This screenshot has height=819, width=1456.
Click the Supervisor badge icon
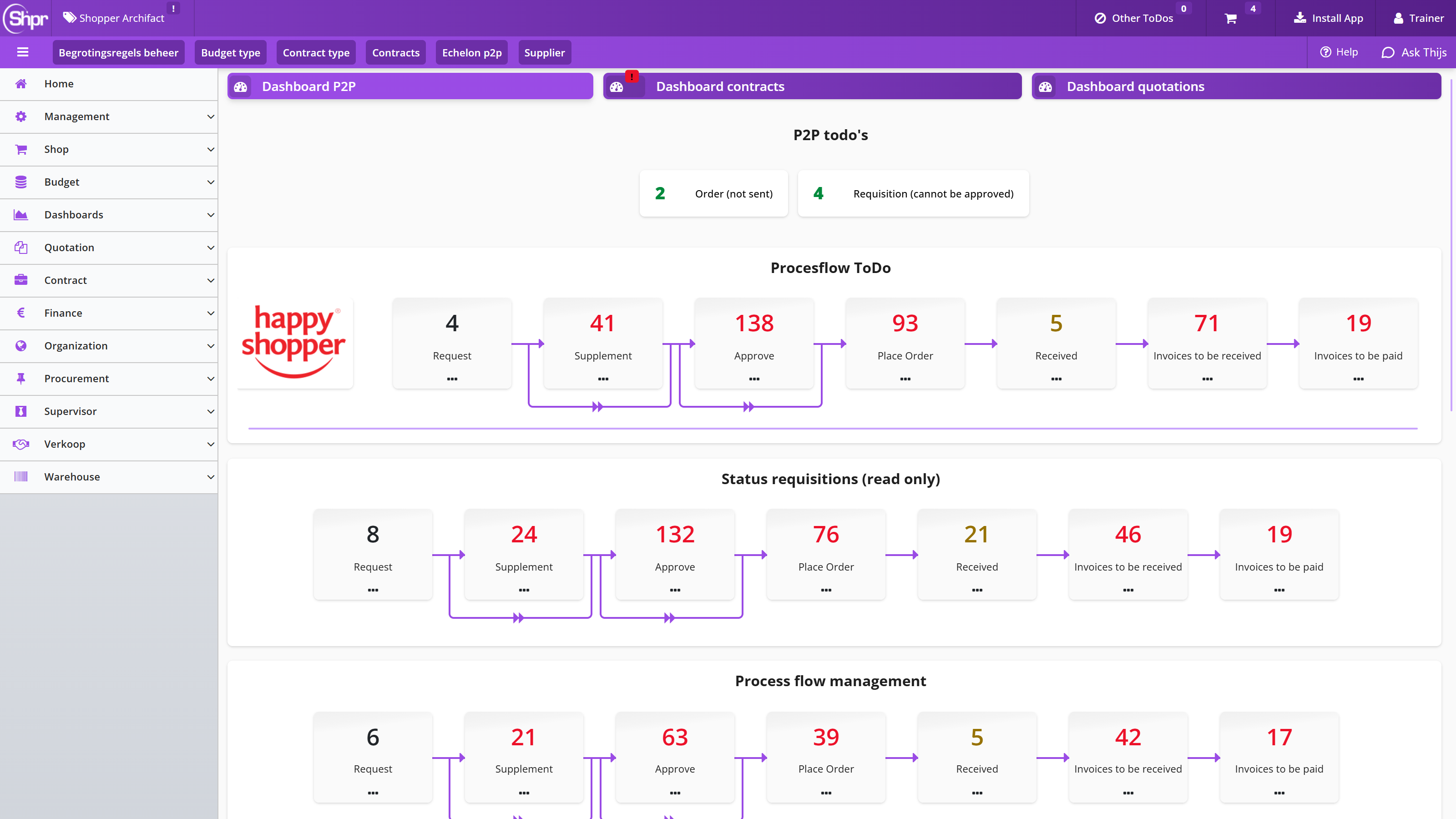coord(21,411)
